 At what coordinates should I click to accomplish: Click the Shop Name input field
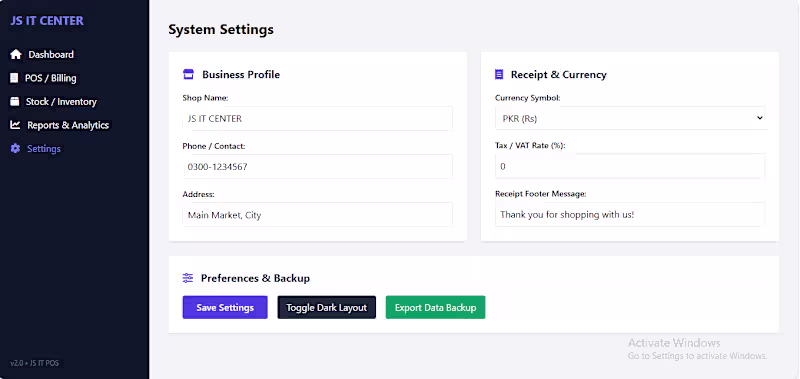point(317,118)
